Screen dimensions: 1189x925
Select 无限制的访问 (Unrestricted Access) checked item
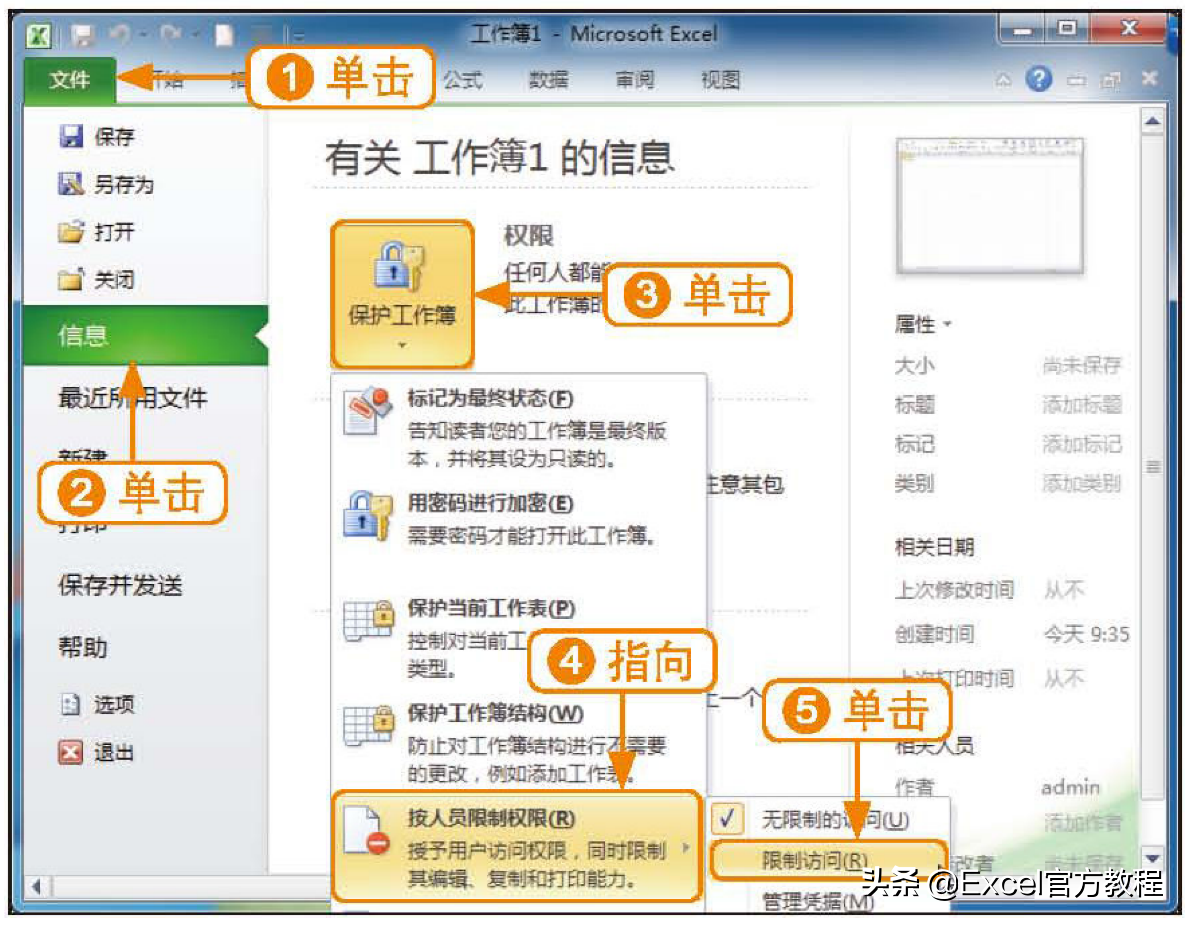tap(828, 819)
